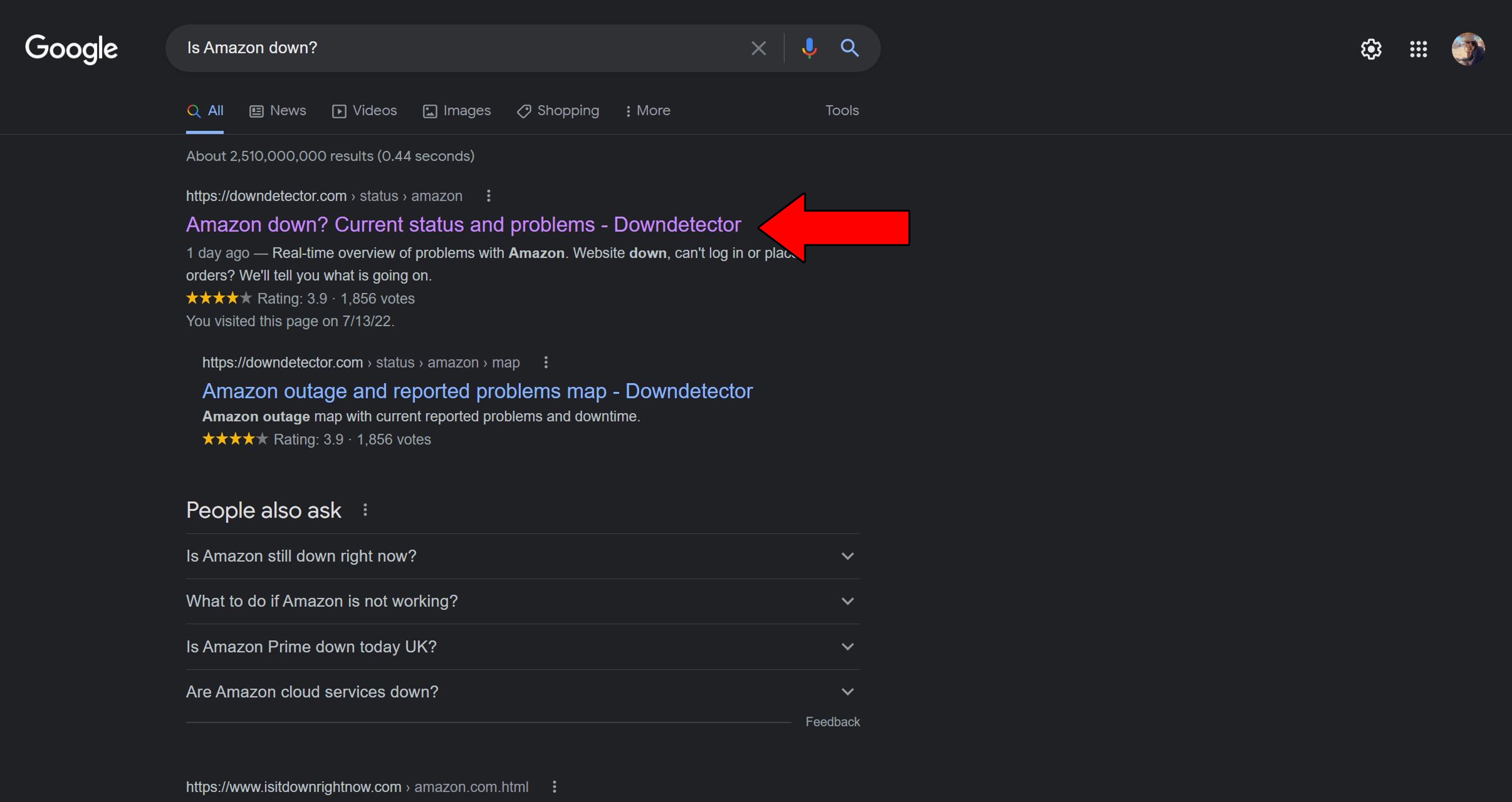This screenshot has height=802, width=1512.
Task: Click the Google logo
Action: [71, 49]
